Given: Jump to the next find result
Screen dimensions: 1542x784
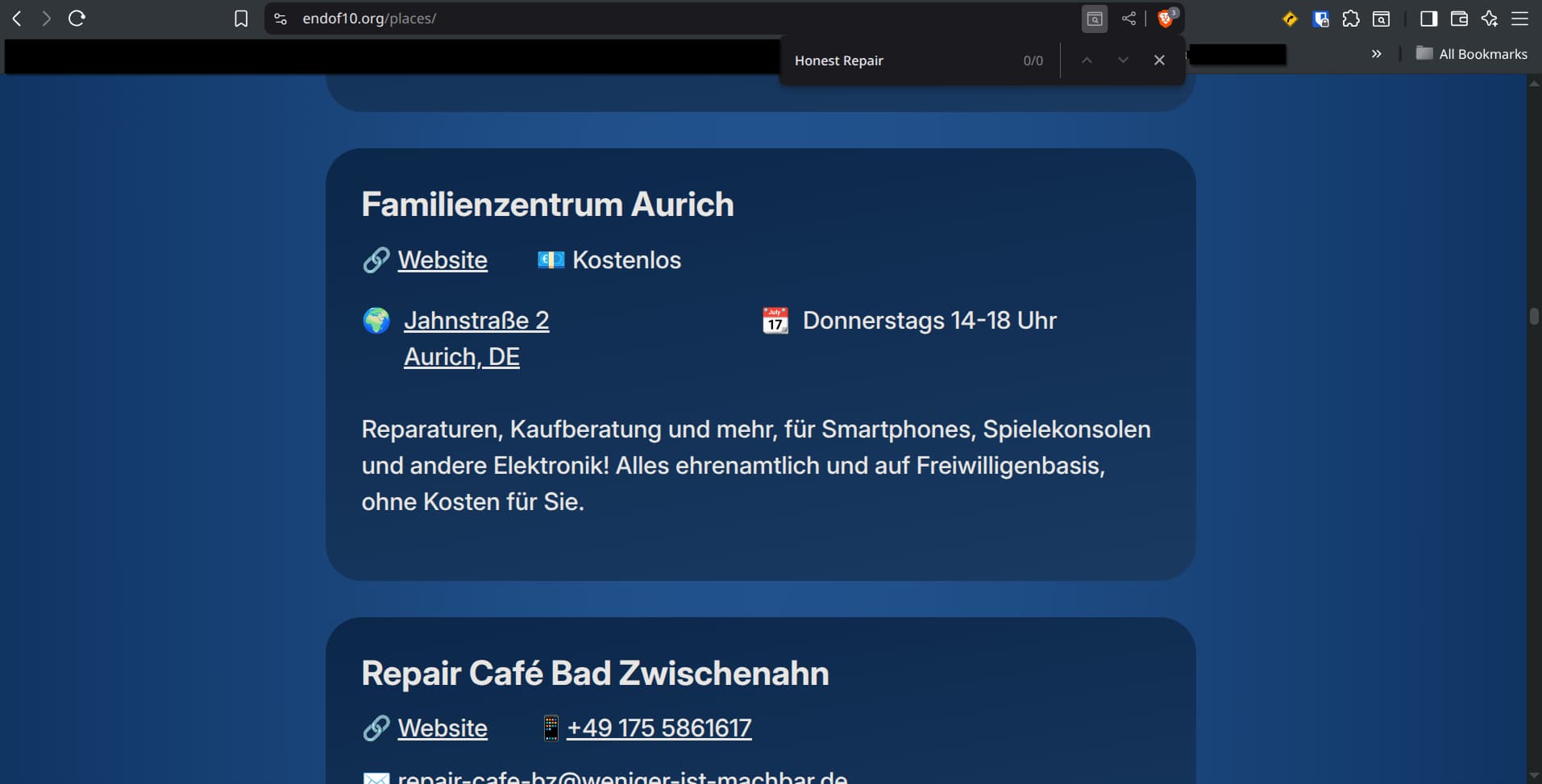Looking at the screenshot, I should (x=1123, y=60).
